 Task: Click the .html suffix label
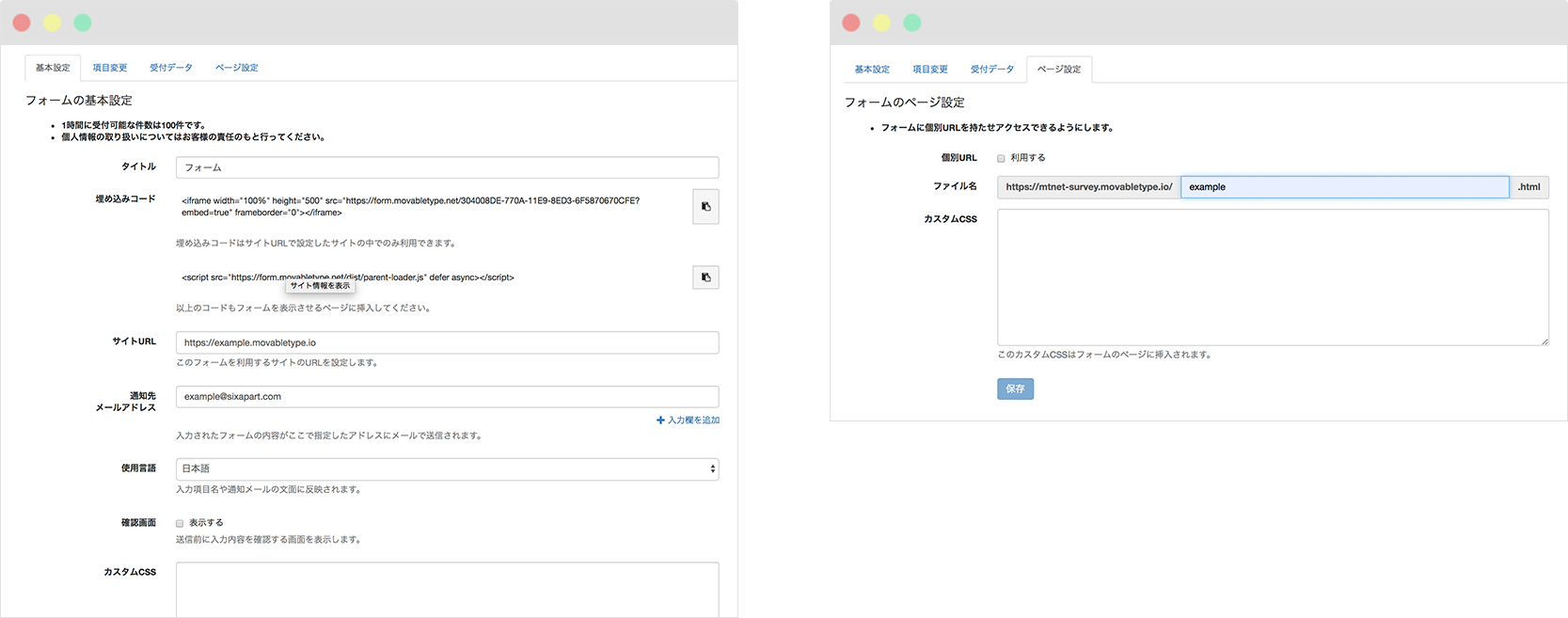(1529, 187)
